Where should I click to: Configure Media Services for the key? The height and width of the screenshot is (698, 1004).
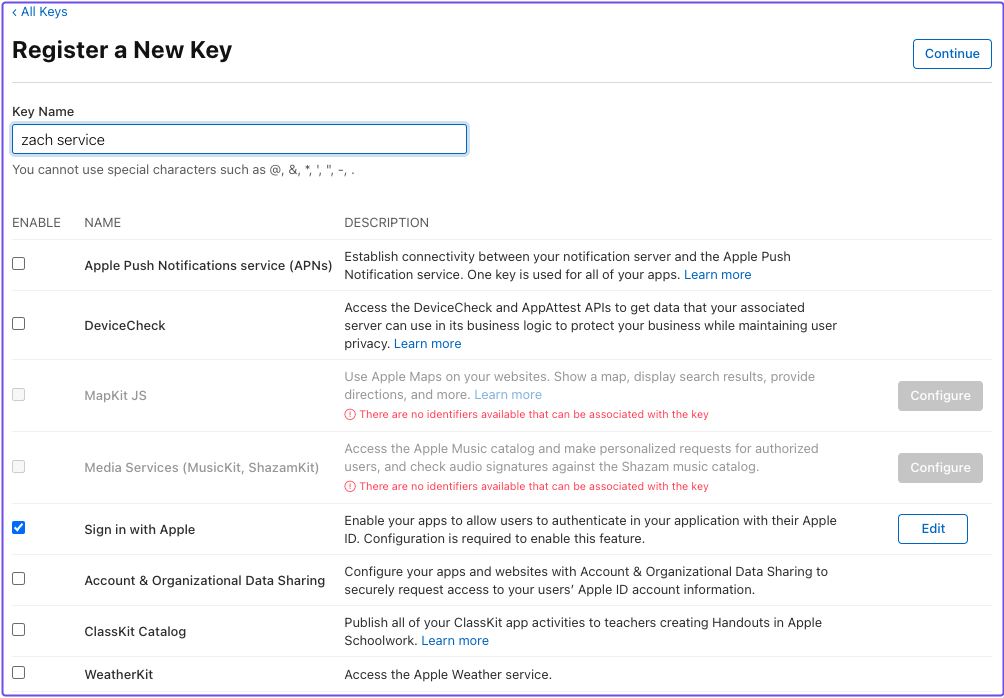939,467
